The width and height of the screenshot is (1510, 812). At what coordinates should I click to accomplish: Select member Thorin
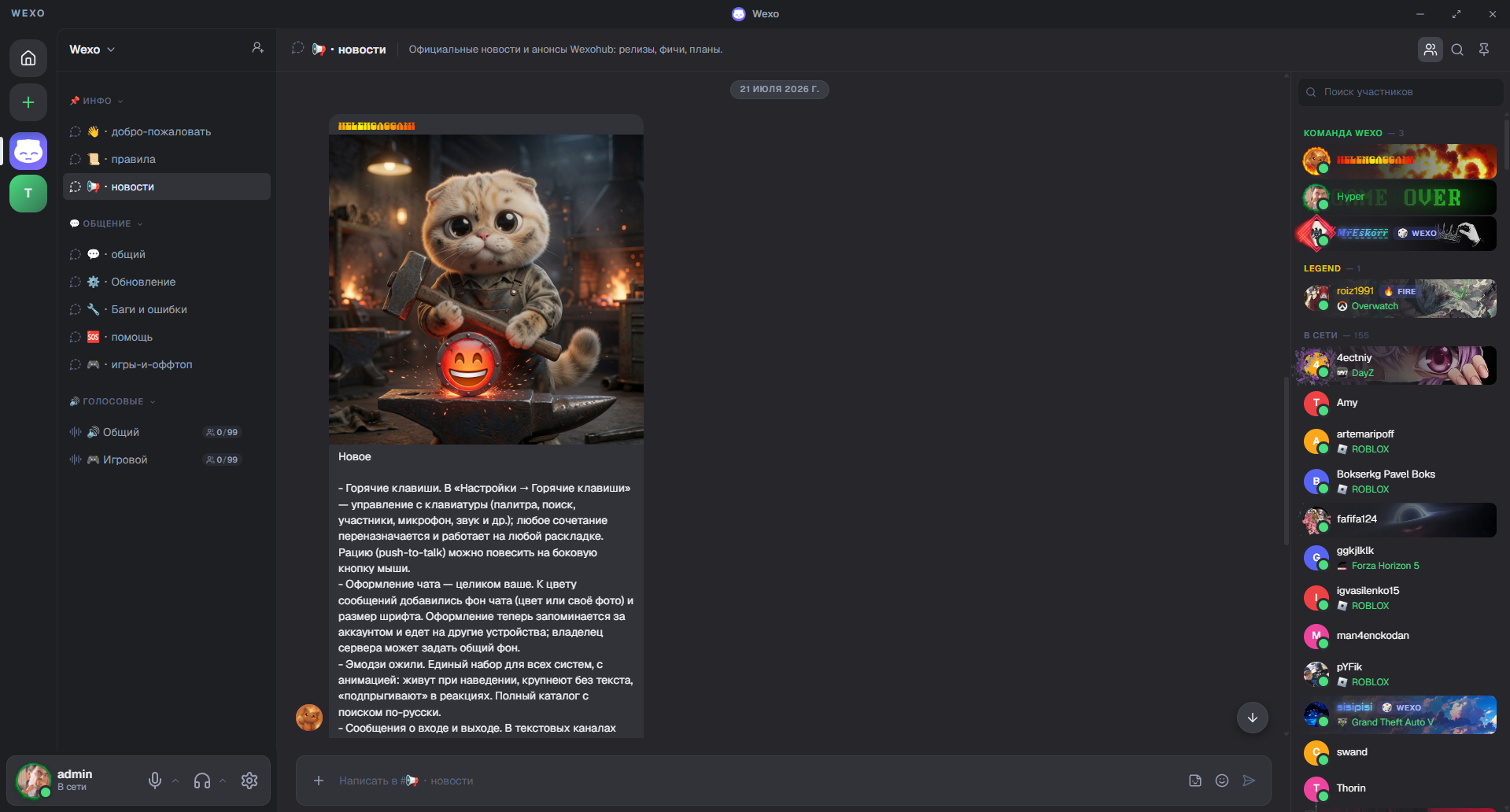[x=1397, y=788]
